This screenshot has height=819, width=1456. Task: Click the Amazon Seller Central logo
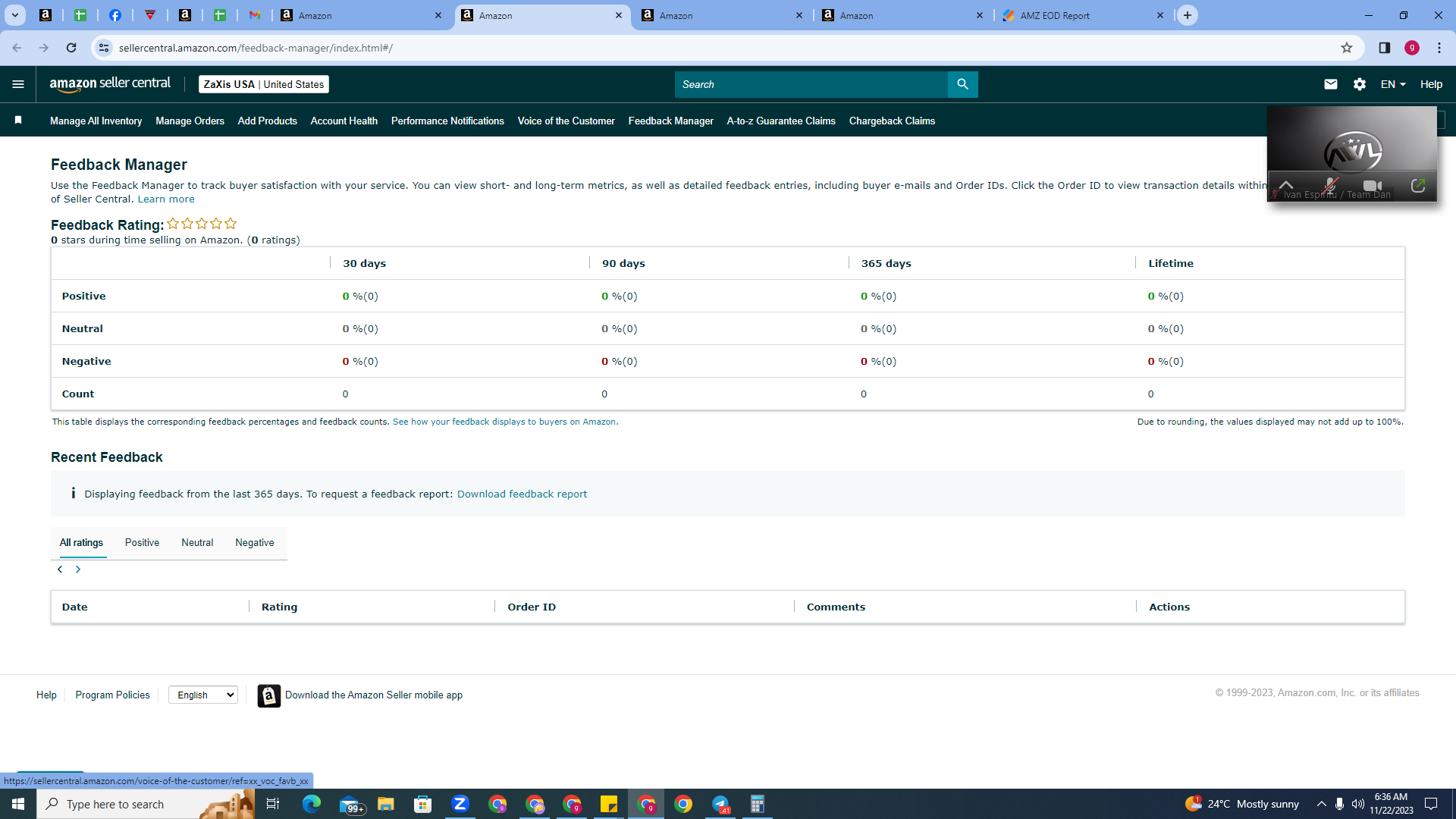pos(110,84)
